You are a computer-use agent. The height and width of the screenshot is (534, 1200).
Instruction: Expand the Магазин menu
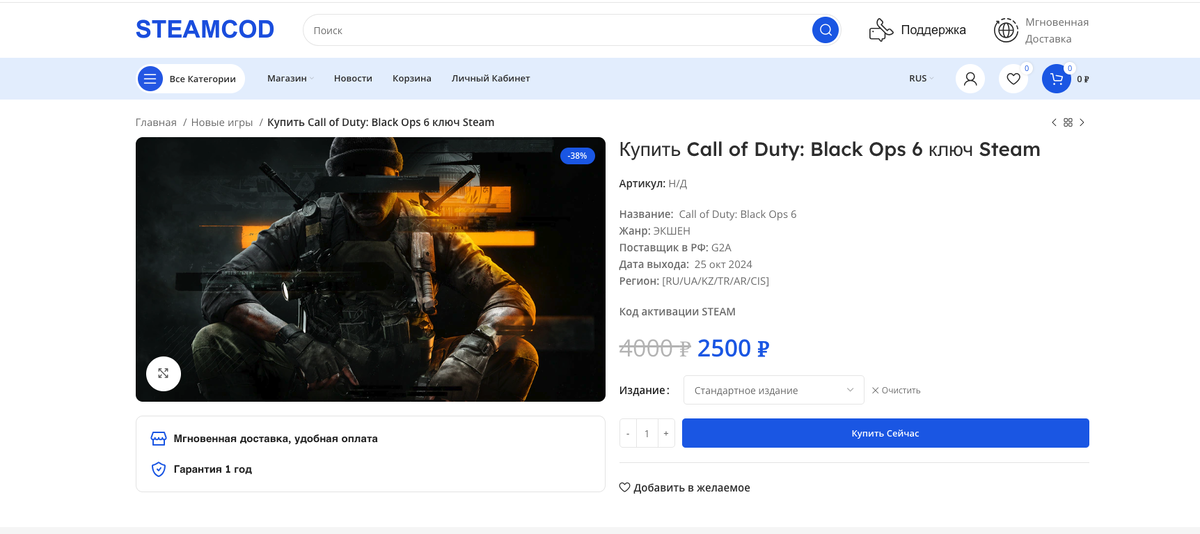290,78
